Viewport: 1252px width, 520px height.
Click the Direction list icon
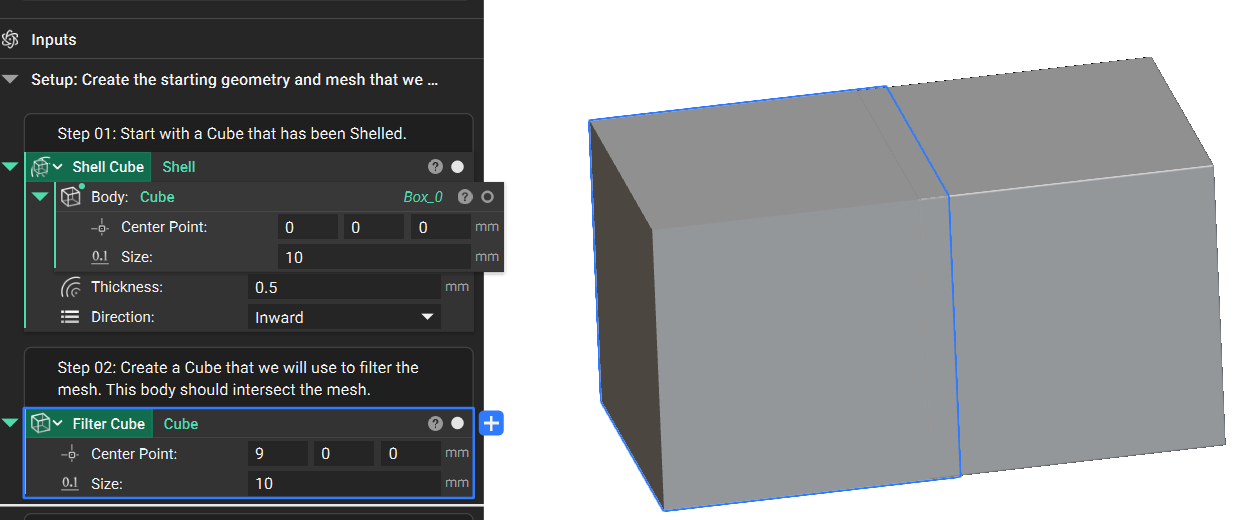[x=70, y=317]
